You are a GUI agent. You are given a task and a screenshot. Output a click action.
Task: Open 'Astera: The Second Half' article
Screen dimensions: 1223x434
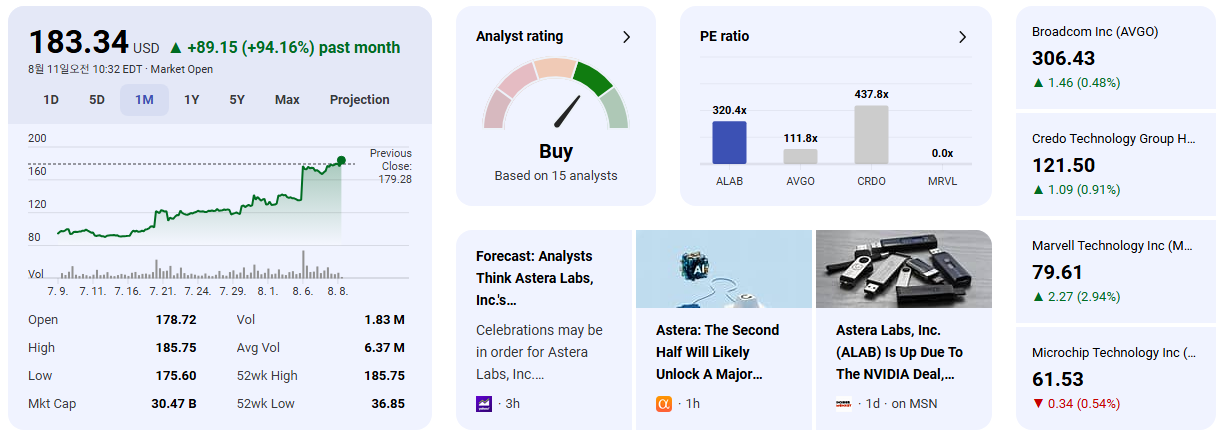click(x=724, y=330)
